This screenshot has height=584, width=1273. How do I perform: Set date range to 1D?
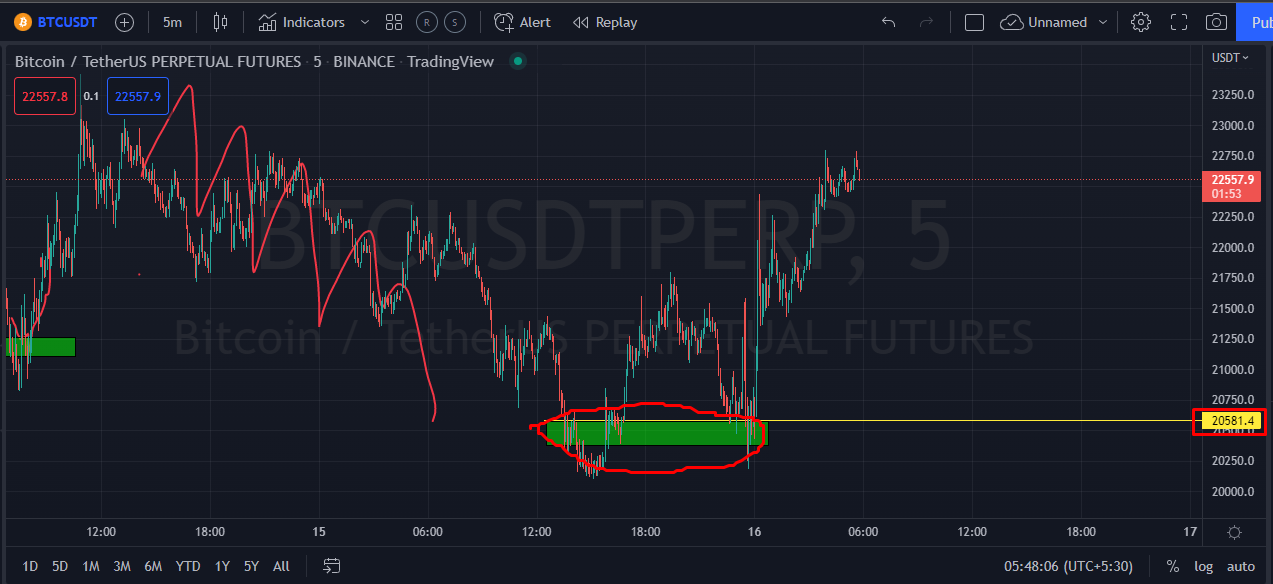pos(30,566)
